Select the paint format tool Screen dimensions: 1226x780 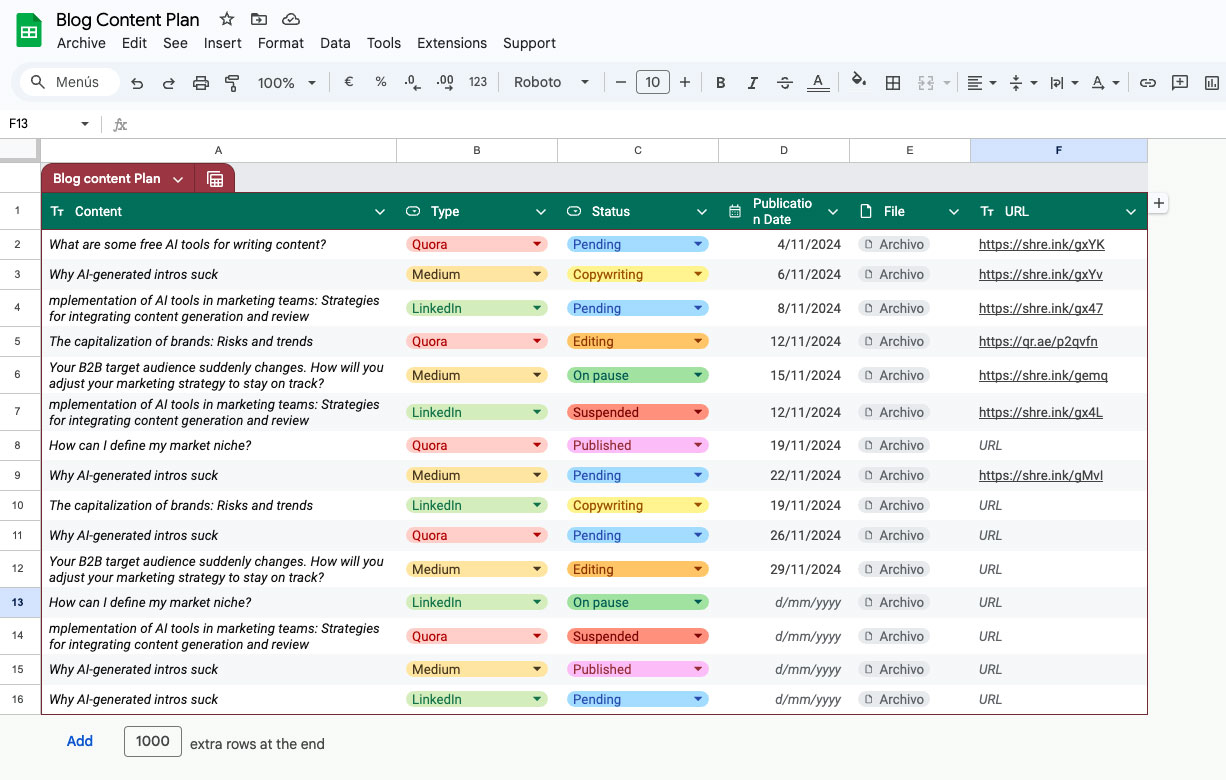[232, 83]
